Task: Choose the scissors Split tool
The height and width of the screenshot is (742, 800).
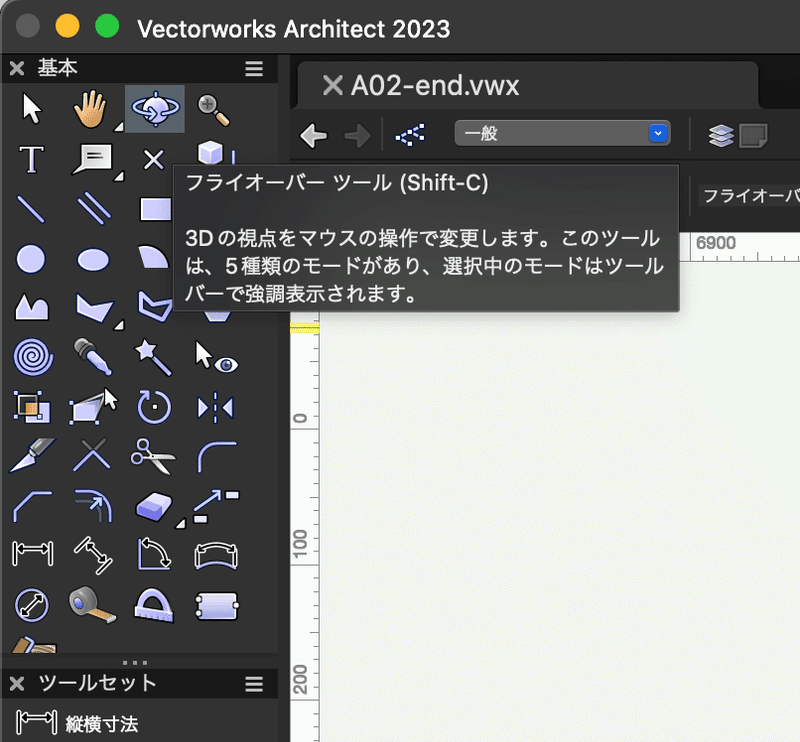Action: 153,457
